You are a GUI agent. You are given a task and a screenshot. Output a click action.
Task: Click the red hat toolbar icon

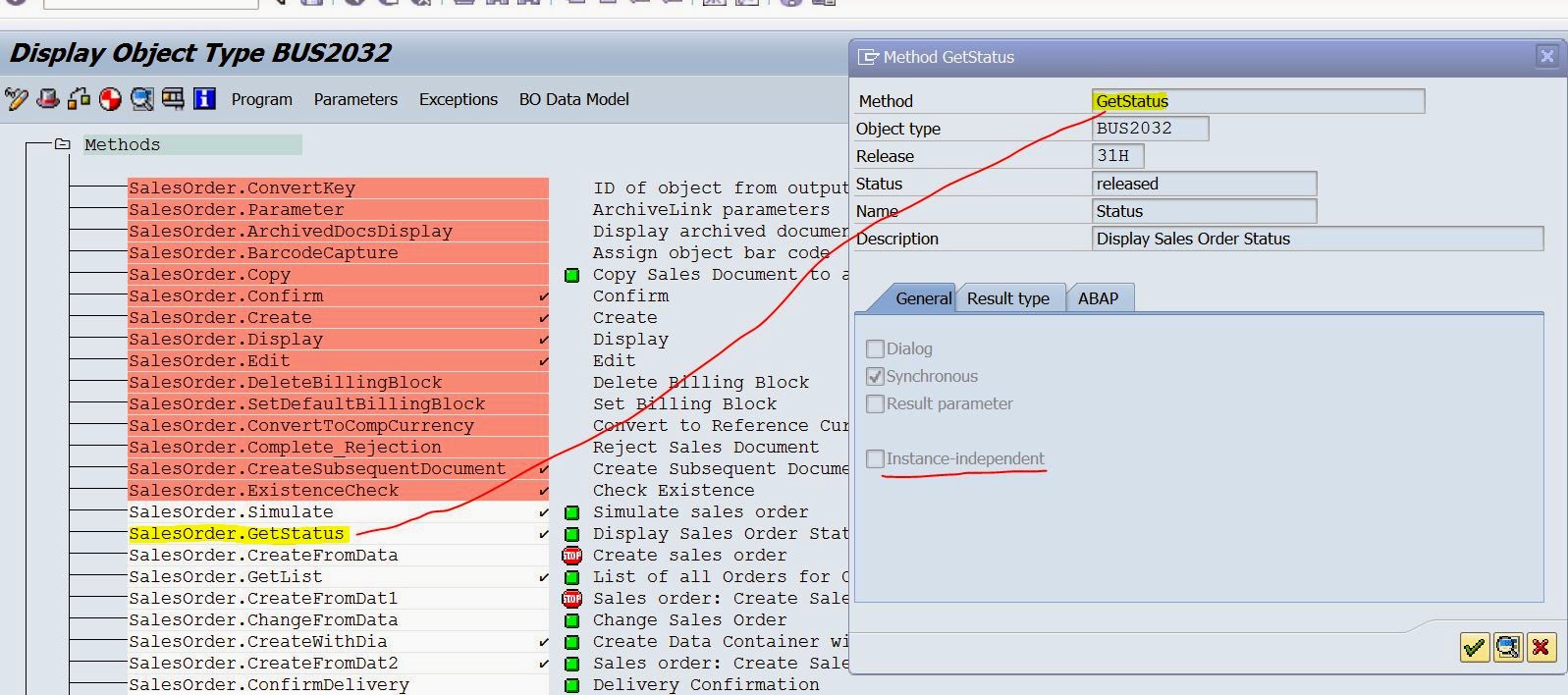pyautogui.click(x=48, y=99)
